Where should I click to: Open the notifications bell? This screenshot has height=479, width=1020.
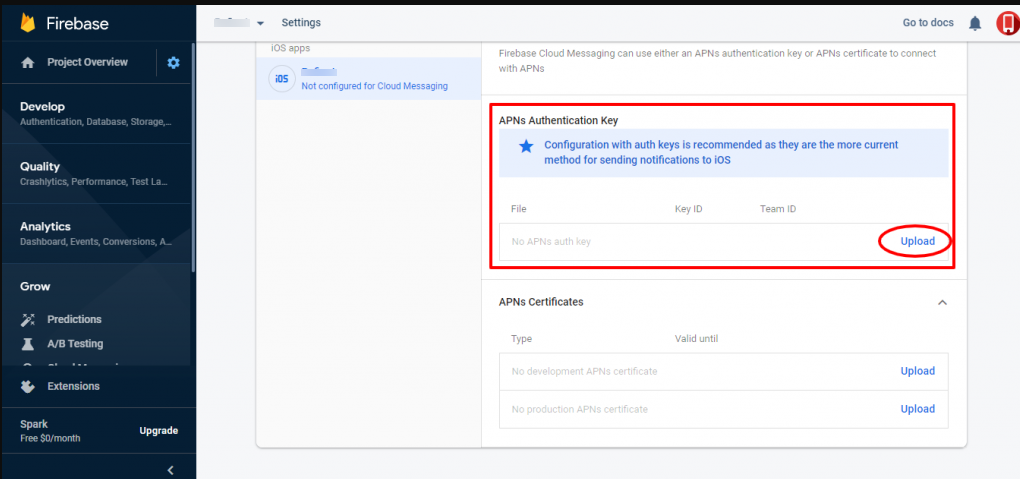tap(974, 23)
